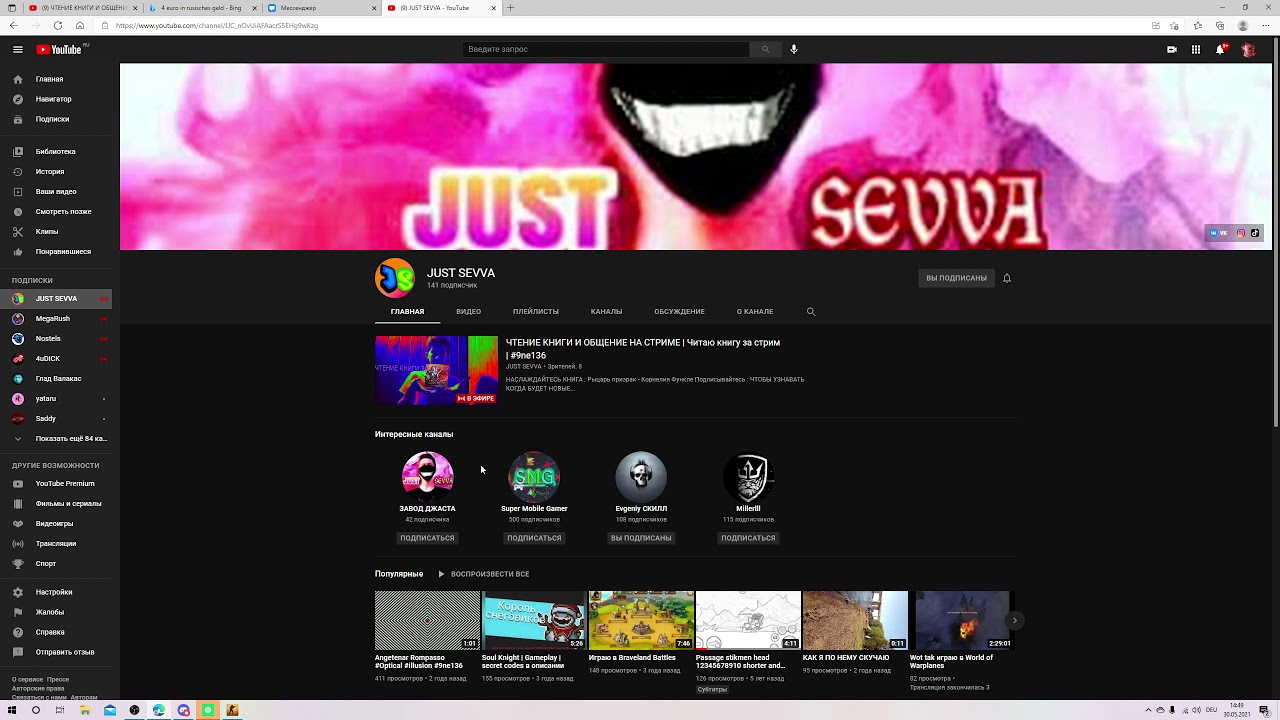Open Nostels subscription channel
The image size is (1280, 720).
(x=56, y=338)
